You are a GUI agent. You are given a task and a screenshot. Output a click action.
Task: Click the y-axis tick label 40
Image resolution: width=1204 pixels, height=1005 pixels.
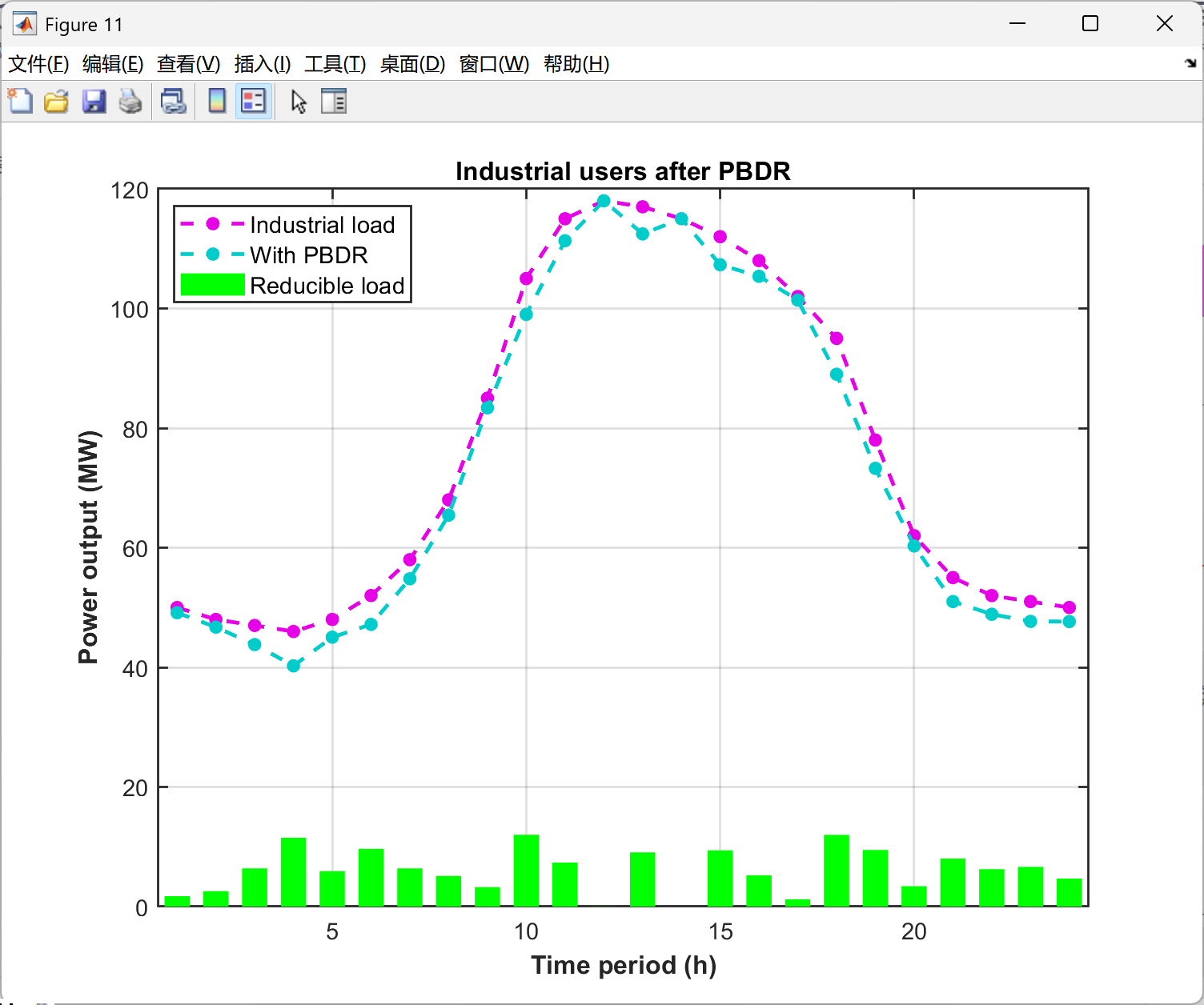click(x=135, y=669)
